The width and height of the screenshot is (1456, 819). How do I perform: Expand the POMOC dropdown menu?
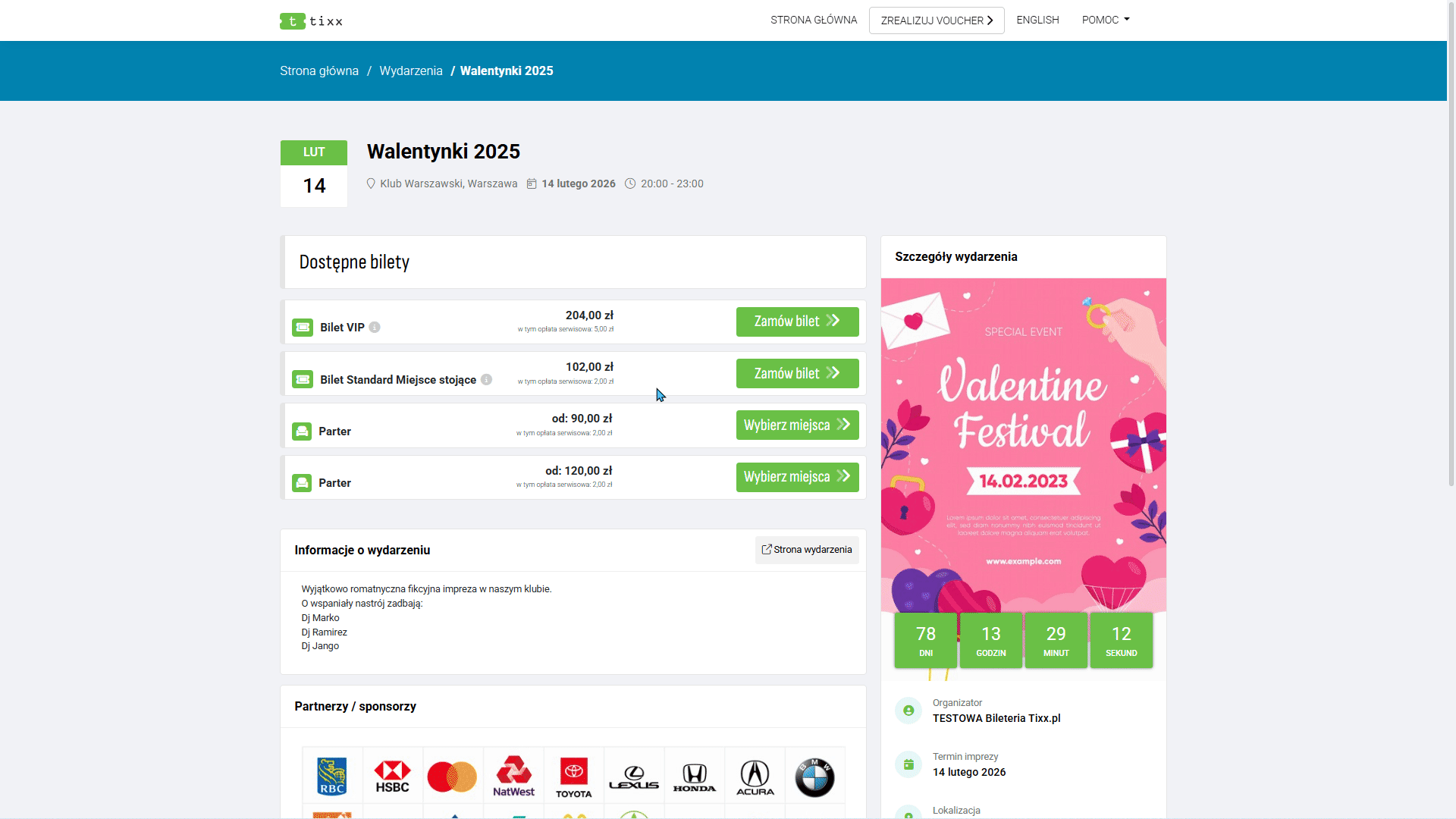coord(1105,20)
